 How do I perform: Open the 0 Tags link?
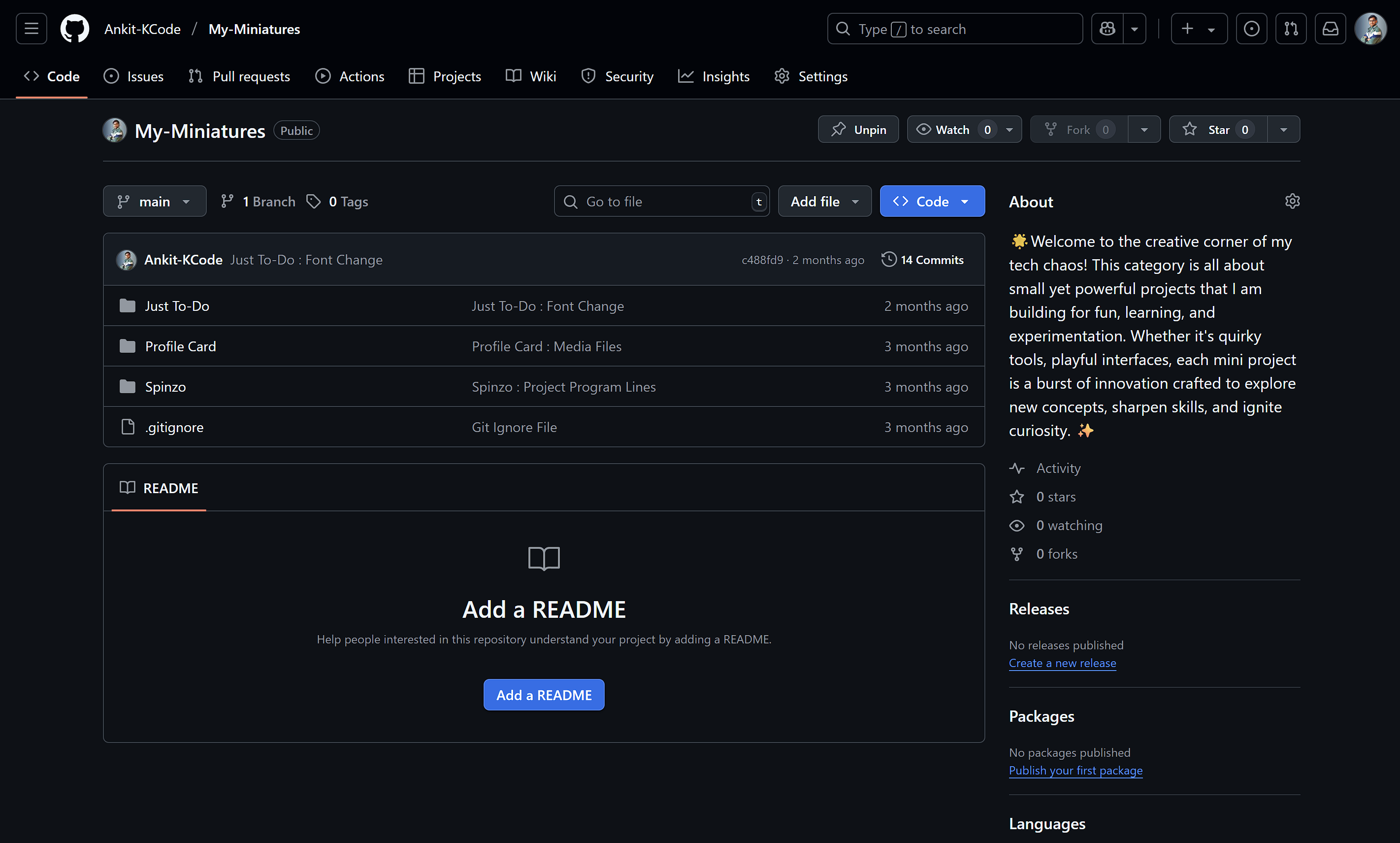pyautogui.click(x=337, y=201)
